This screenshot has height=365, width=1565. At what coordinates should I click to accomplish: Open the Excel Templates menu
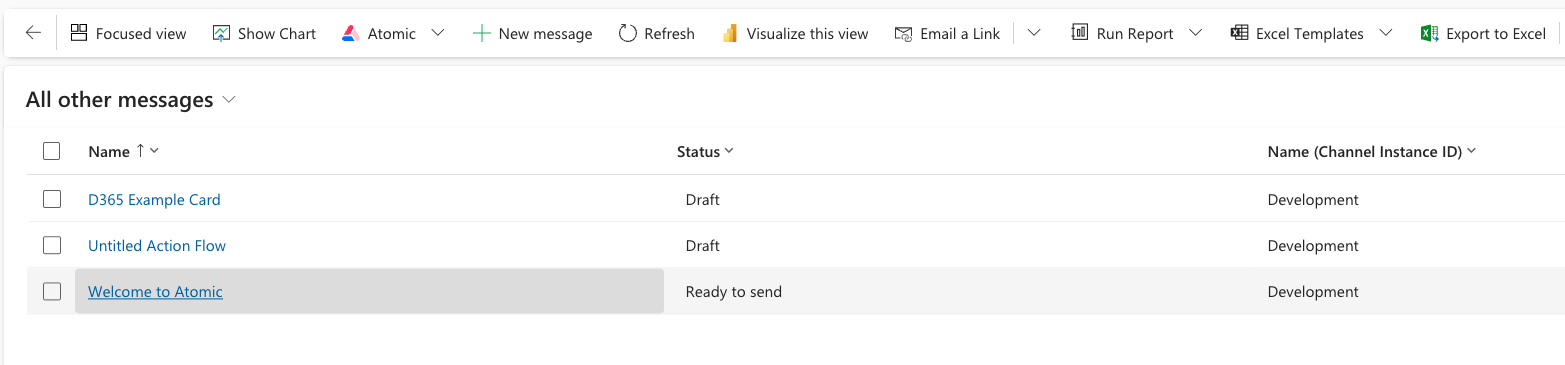tap(1311, 33)
